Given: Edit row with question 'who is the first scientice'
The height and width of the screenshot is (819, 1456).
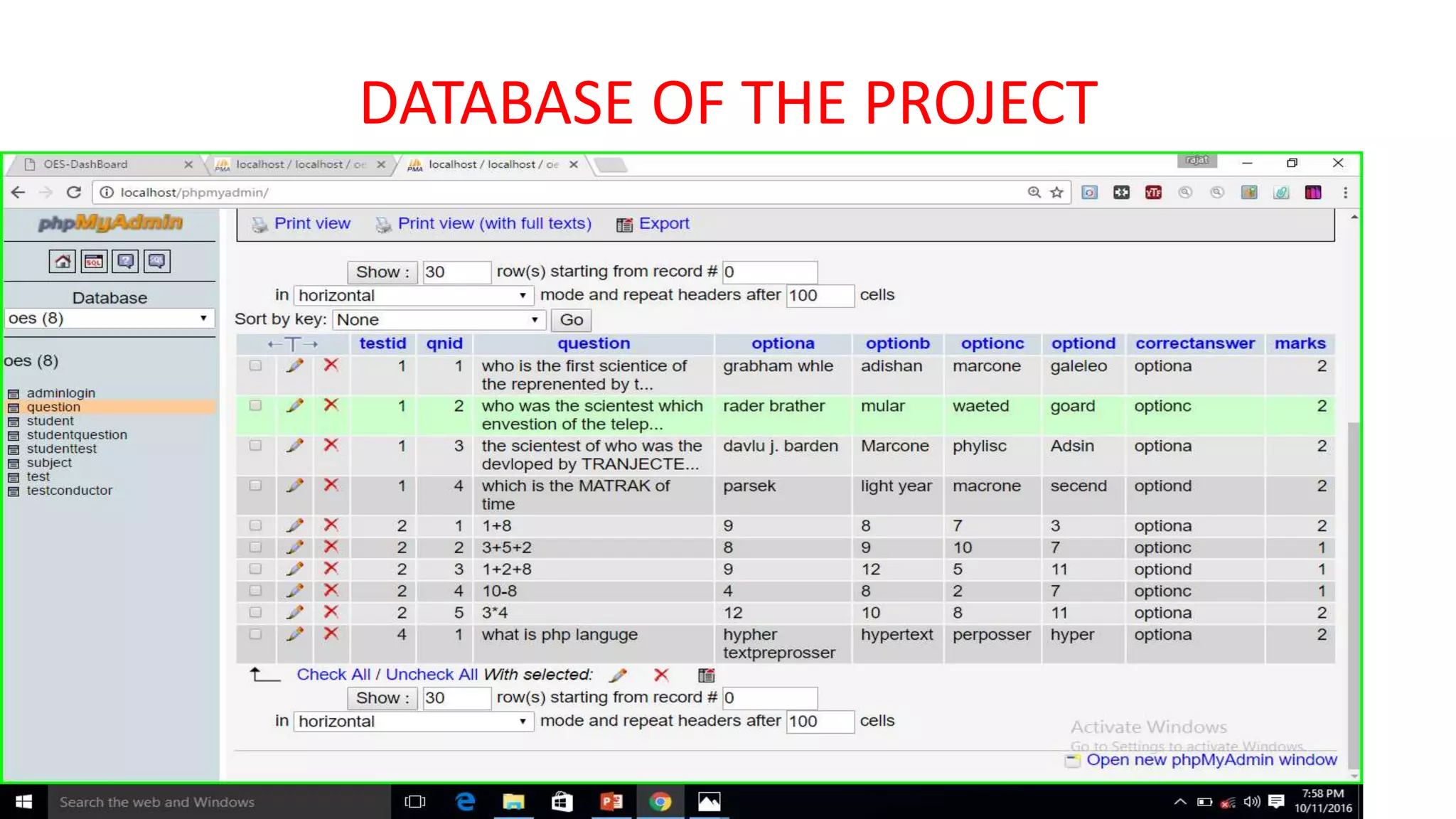Looking at the screenshot, I should (x=294, y=365).
